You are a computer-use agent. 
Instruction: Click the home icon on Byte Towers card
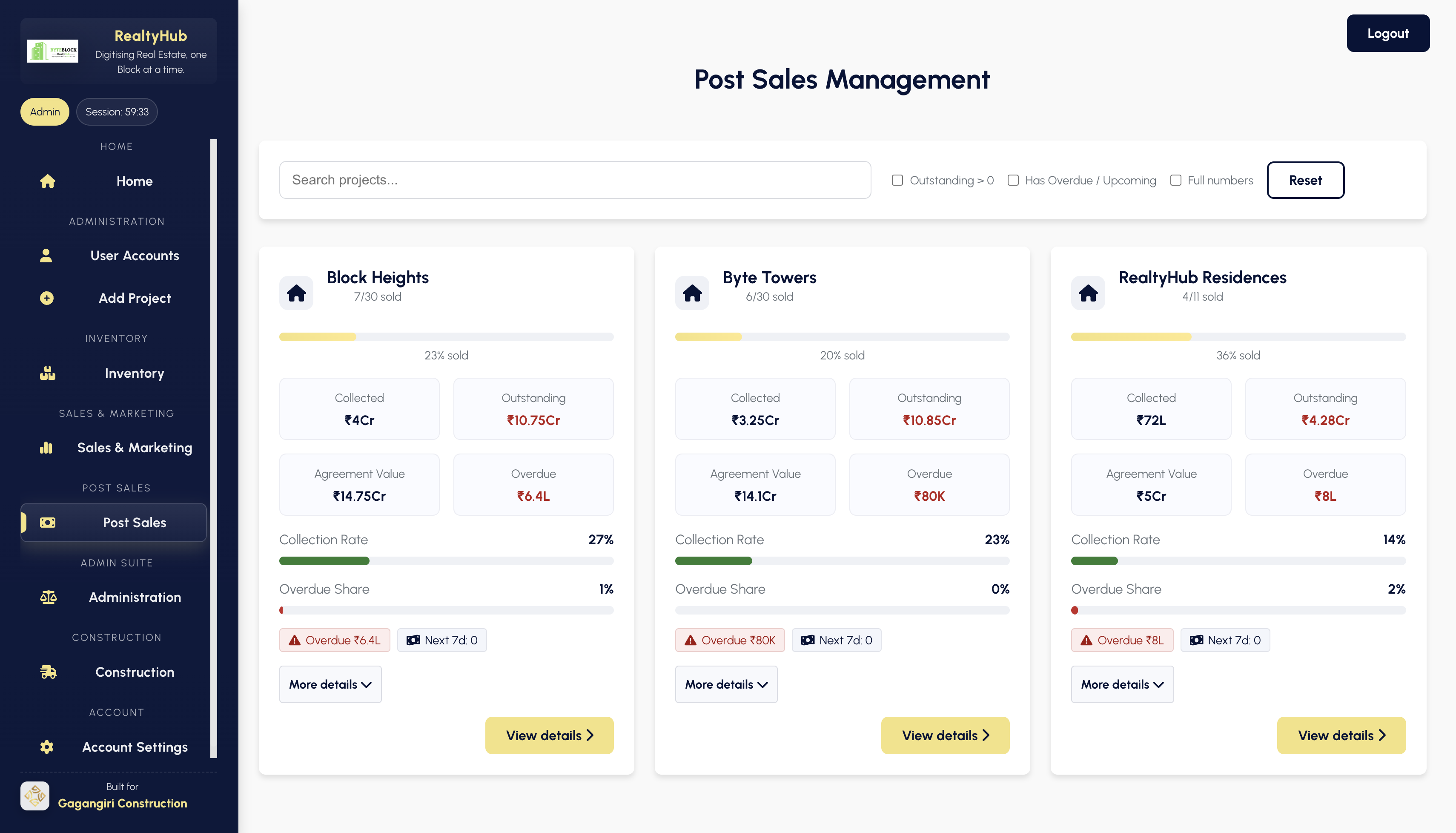(x=692, y=292)
